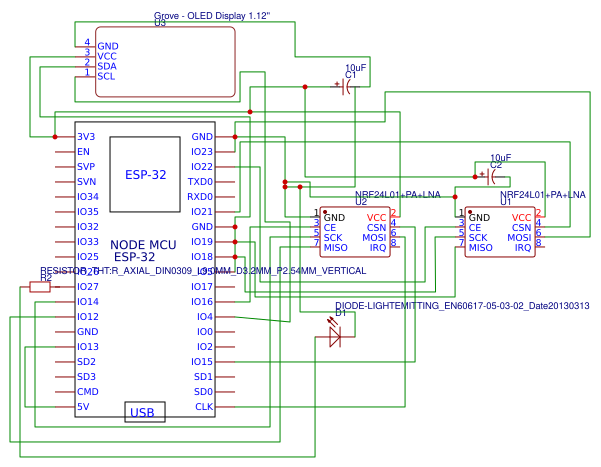Click the IO25 pin label
This screenshot has height=467, width=601.
(88, 257)
